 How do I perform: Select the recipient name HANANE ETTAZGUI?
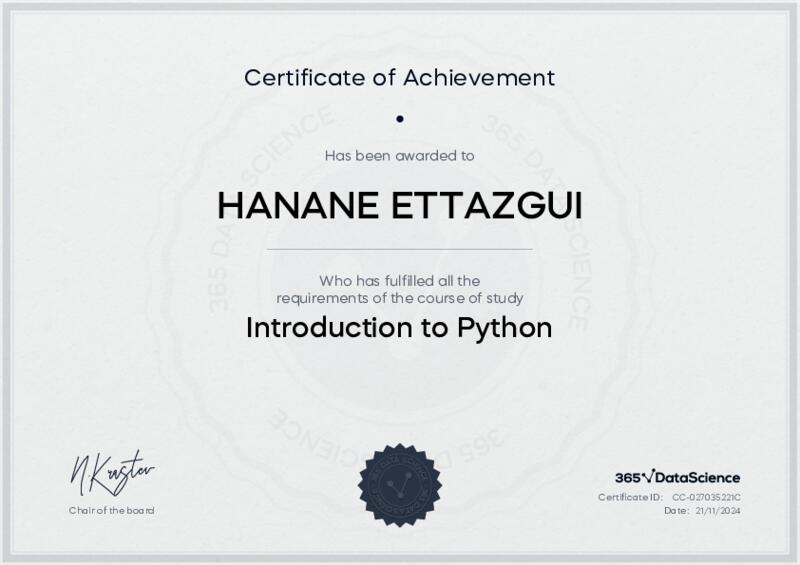tap(399, 205)
